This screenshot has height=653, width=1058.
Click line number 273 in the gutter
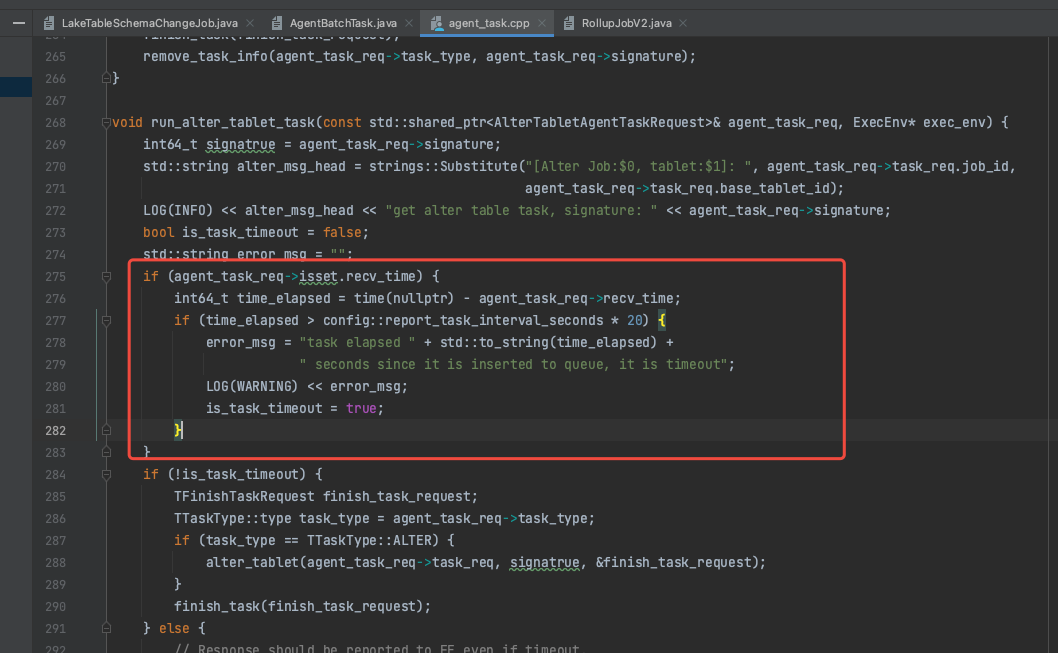[x=55, y=233]
